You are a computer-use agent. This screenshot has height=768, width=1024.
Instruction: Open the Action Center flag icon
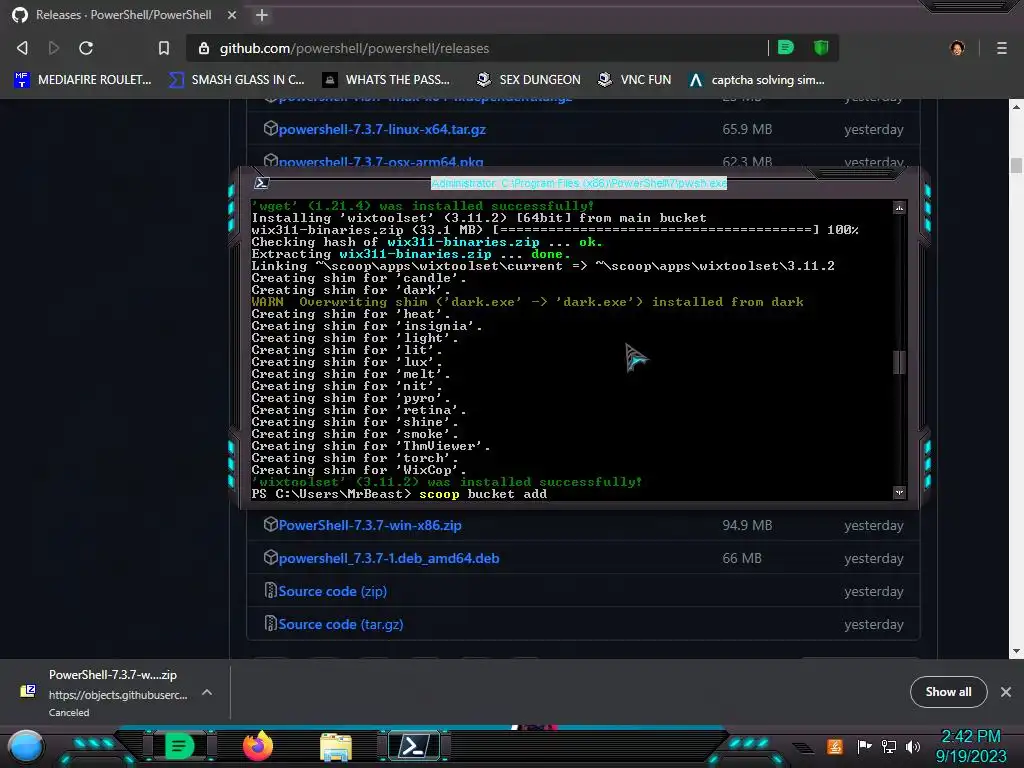[864, 746]
